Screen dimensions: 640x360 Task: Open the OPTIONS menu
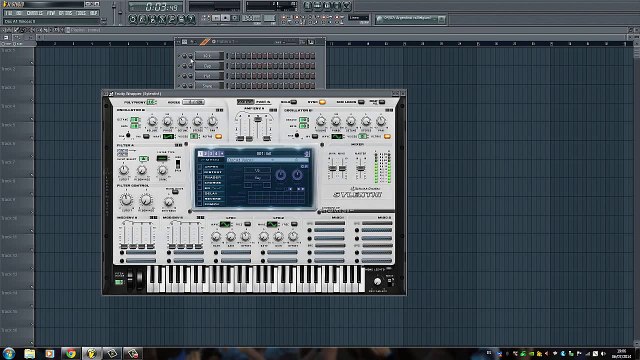coord(65,13)
